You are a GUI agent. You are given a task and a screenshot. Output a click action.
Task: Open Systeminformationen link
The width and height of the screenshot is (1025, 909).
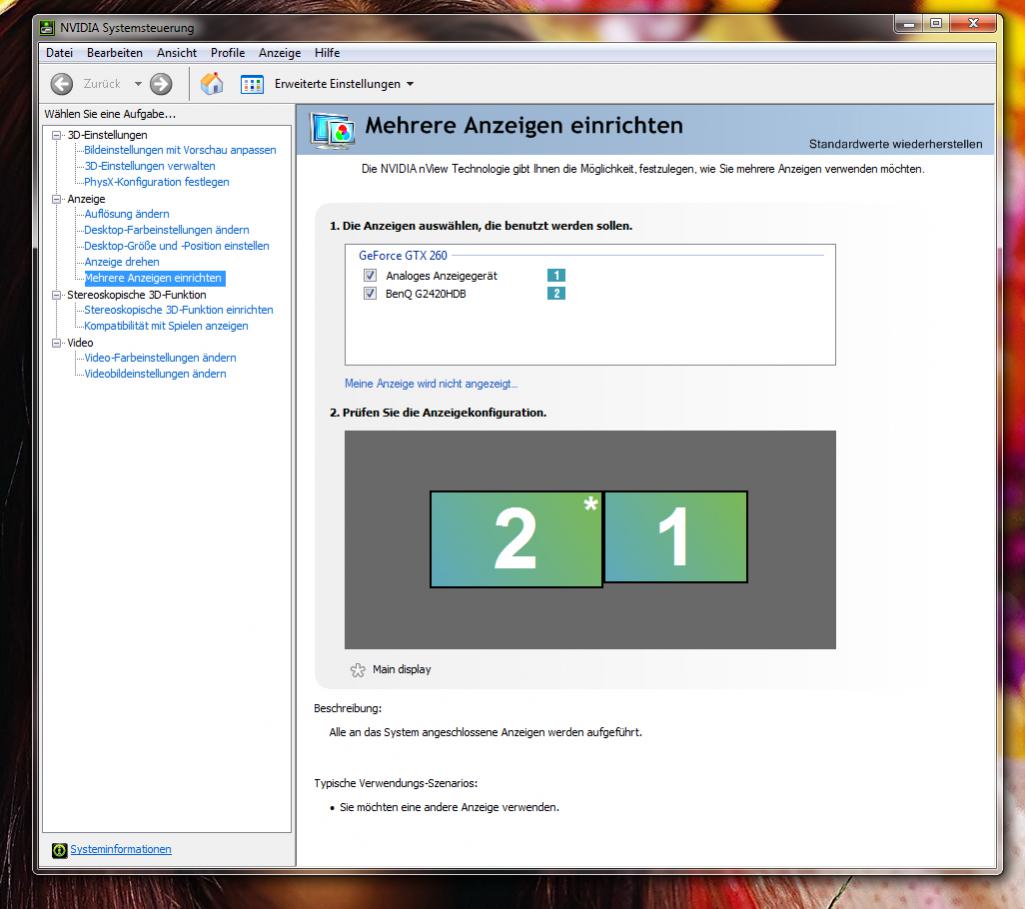121,850
